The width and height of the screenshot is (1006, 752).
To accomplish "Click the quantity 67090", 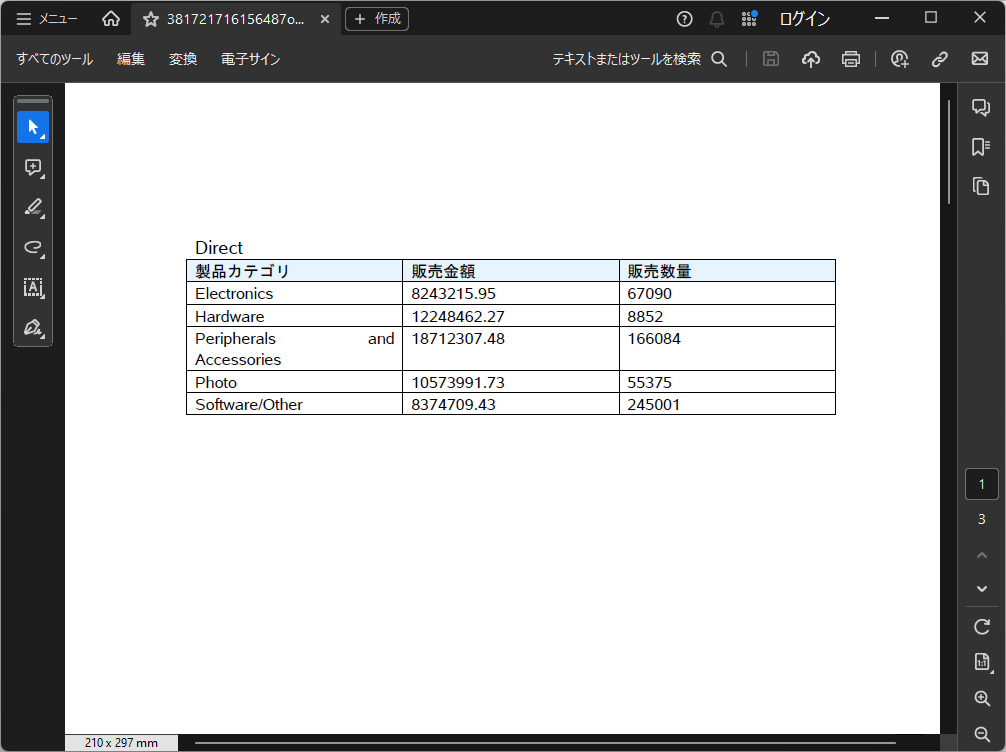I will 649,293.
